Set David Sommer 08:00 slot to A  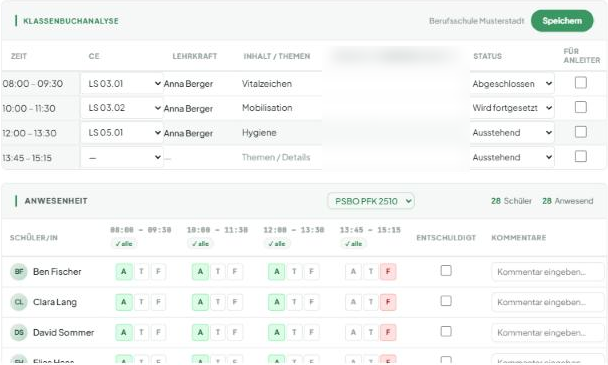pos(124,332)
